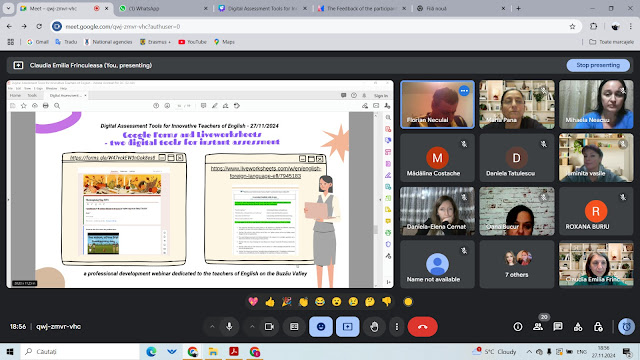640x360 pixels.
Task: Bookmark this page with the star
Action: coord(572,27)
